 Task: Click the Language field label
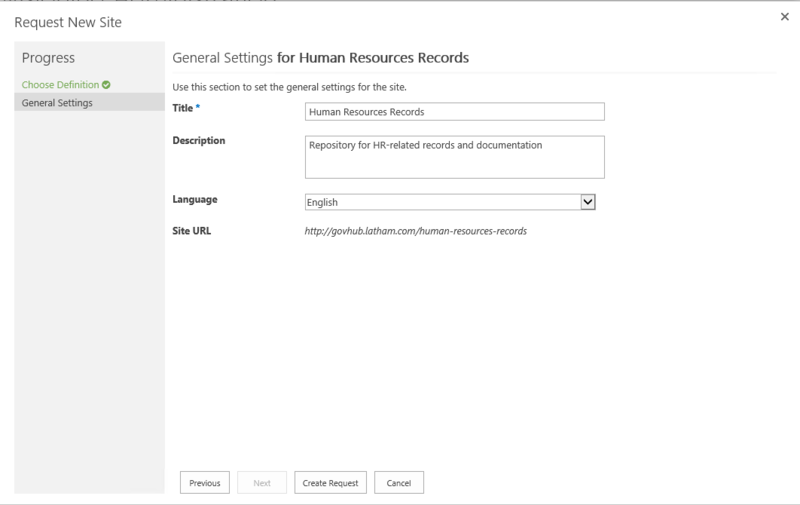tap(195, 199)
